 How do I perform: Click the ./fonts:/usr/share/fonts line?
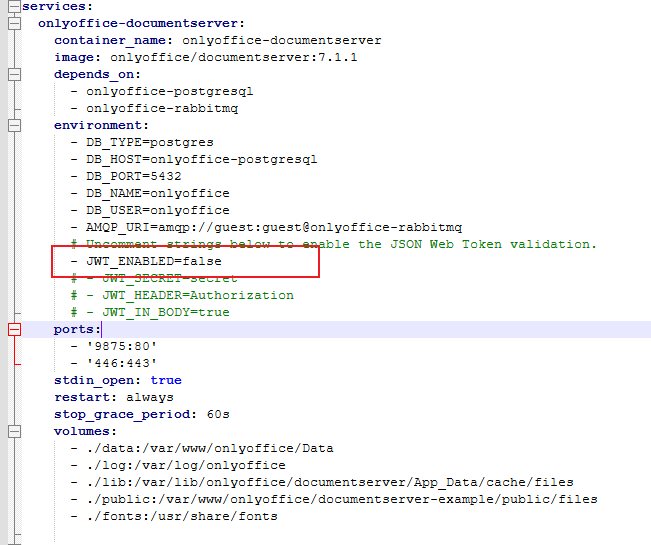[174, 517]
